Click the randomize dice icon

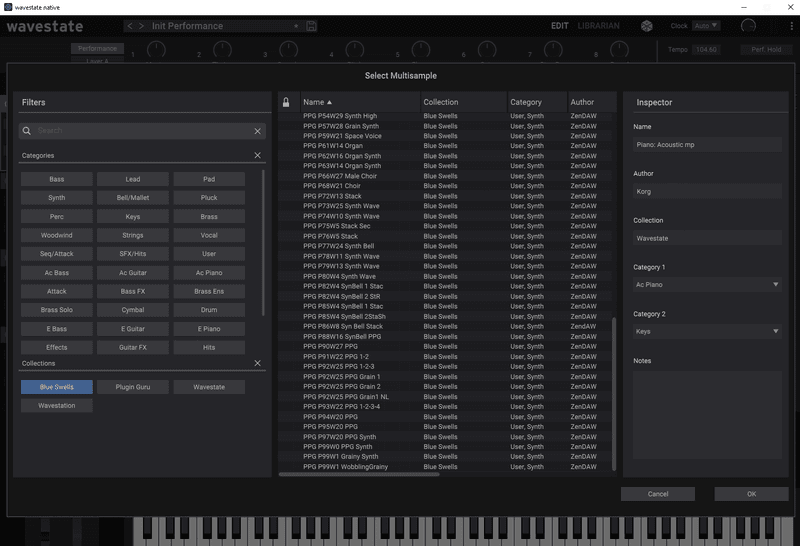point(647,26)
